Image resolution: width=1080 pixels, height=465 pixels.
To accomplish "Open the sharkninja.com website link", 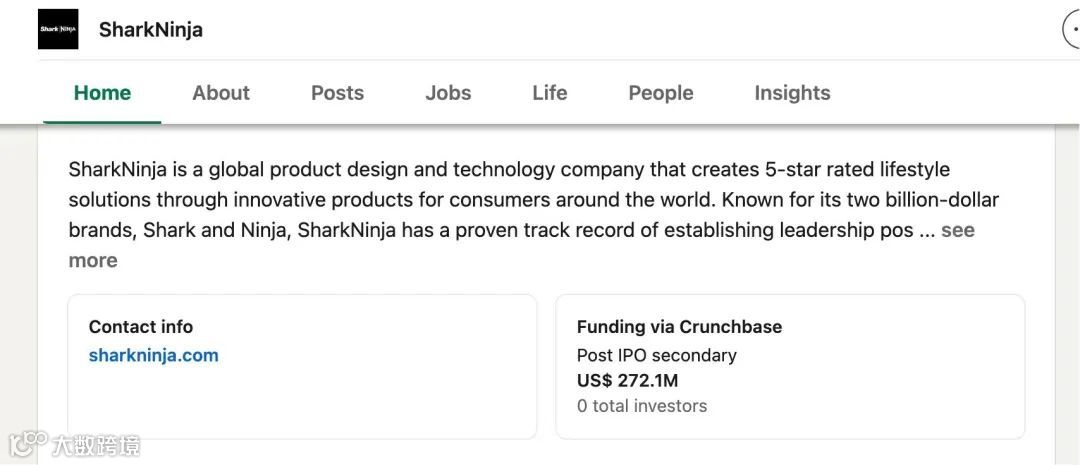I will (x=153, y=355).
